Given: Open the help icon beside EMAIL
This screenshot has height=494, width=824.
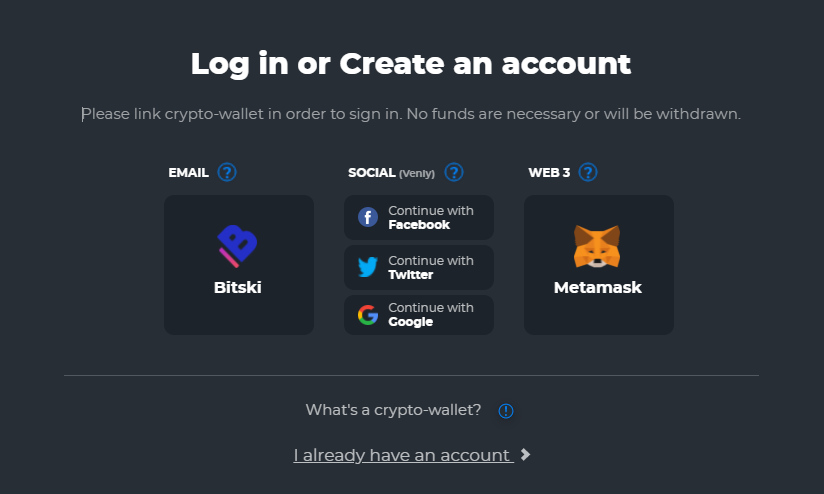Looking at the screenshot, I should coord(227,172).
